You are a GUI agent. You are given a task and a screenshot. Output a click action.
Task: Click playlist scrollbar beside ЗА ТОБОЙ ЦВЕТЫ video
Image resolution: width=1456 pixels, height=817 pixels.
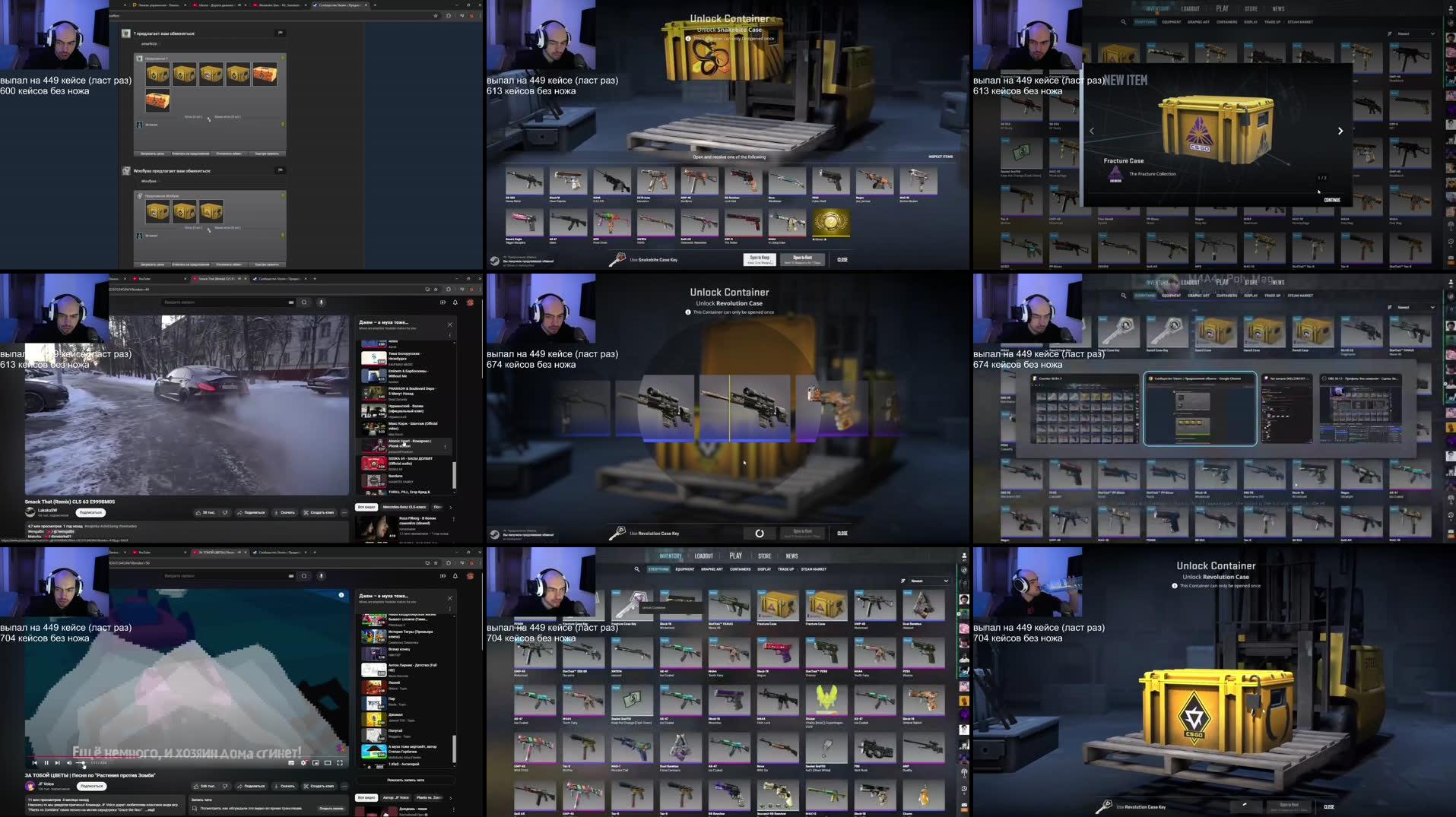(454, 749)
